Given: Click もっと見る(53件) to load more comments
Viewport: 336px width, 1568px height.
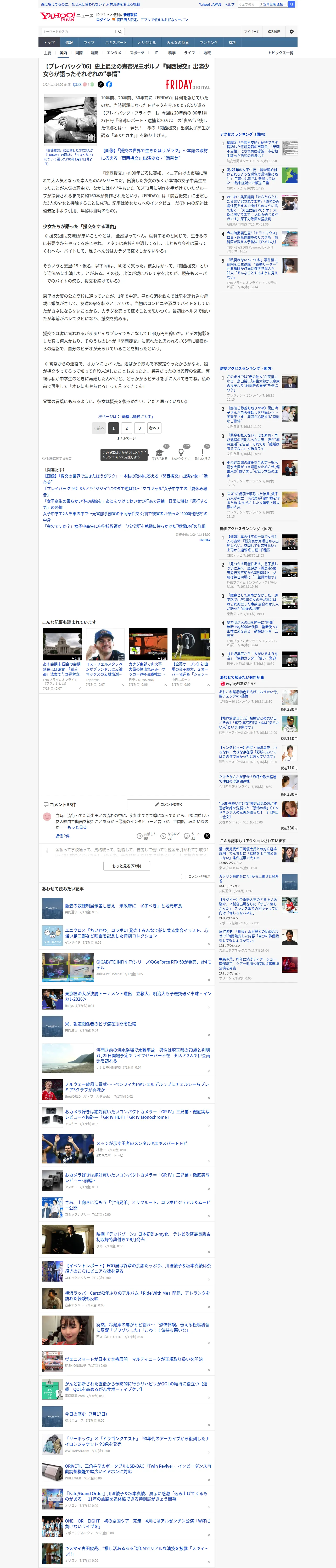Looking at the screenshot, I should (127, 866).
